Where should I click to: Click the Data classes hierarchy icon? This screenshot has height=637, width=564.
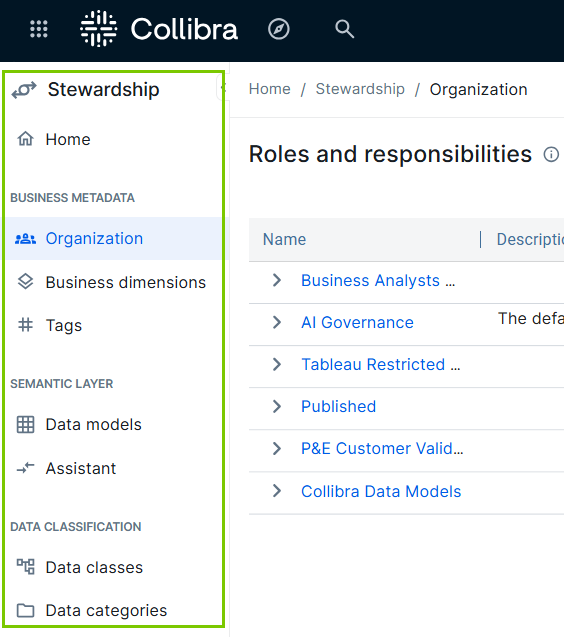coord(25,567)
